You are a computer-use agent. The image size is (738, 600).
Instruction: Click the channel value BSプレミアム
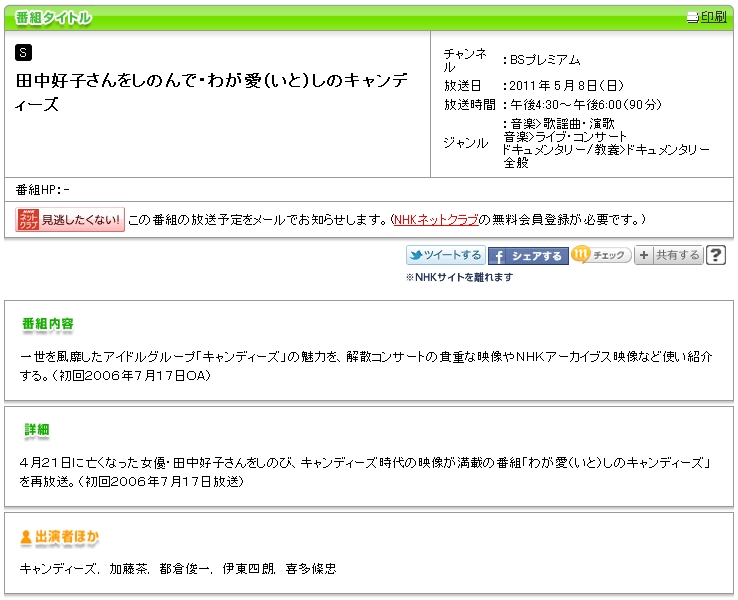tap(545, 60)
